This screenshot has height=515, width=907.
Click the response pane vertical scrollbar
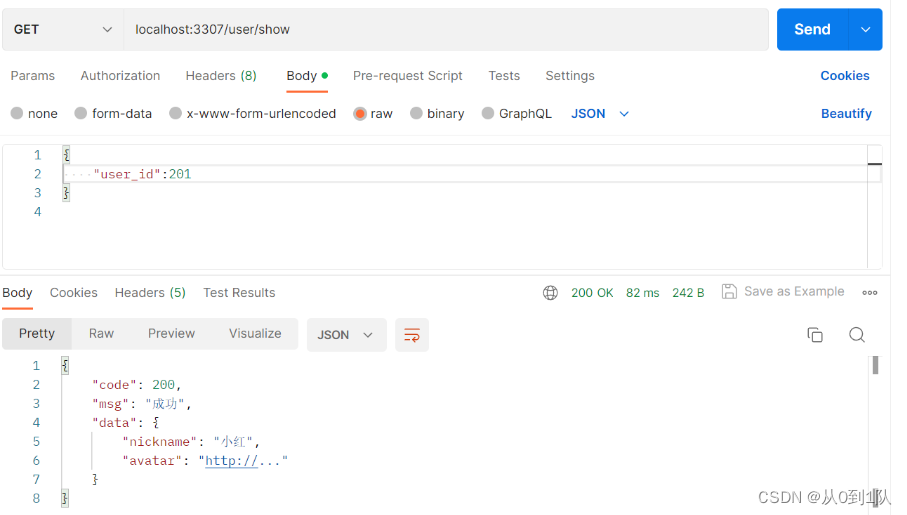[x=875, y=366]
